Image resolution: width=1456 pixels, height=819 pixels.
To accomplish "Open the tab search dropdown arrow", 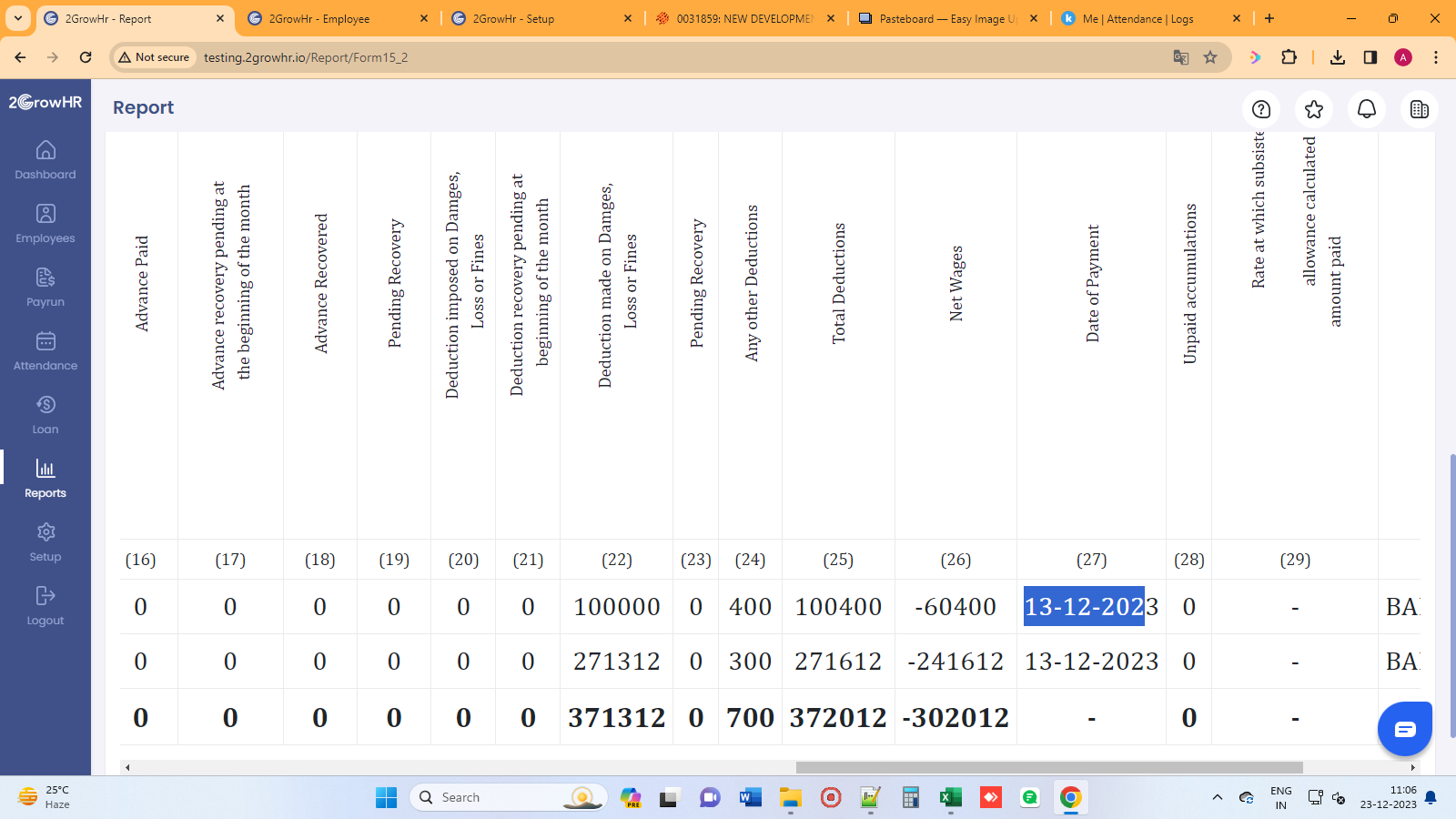I will [18, 18].
